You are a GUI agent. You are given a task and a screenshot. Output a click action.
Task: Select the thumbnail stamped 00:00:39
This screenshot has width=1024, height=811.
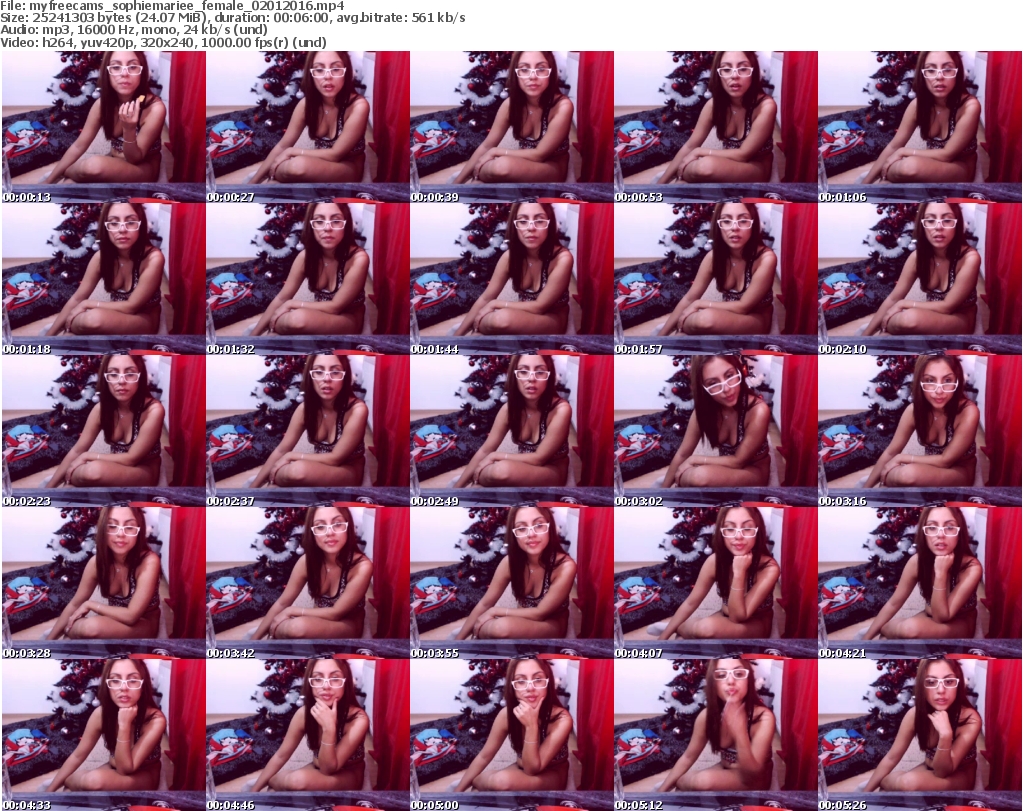511,127
